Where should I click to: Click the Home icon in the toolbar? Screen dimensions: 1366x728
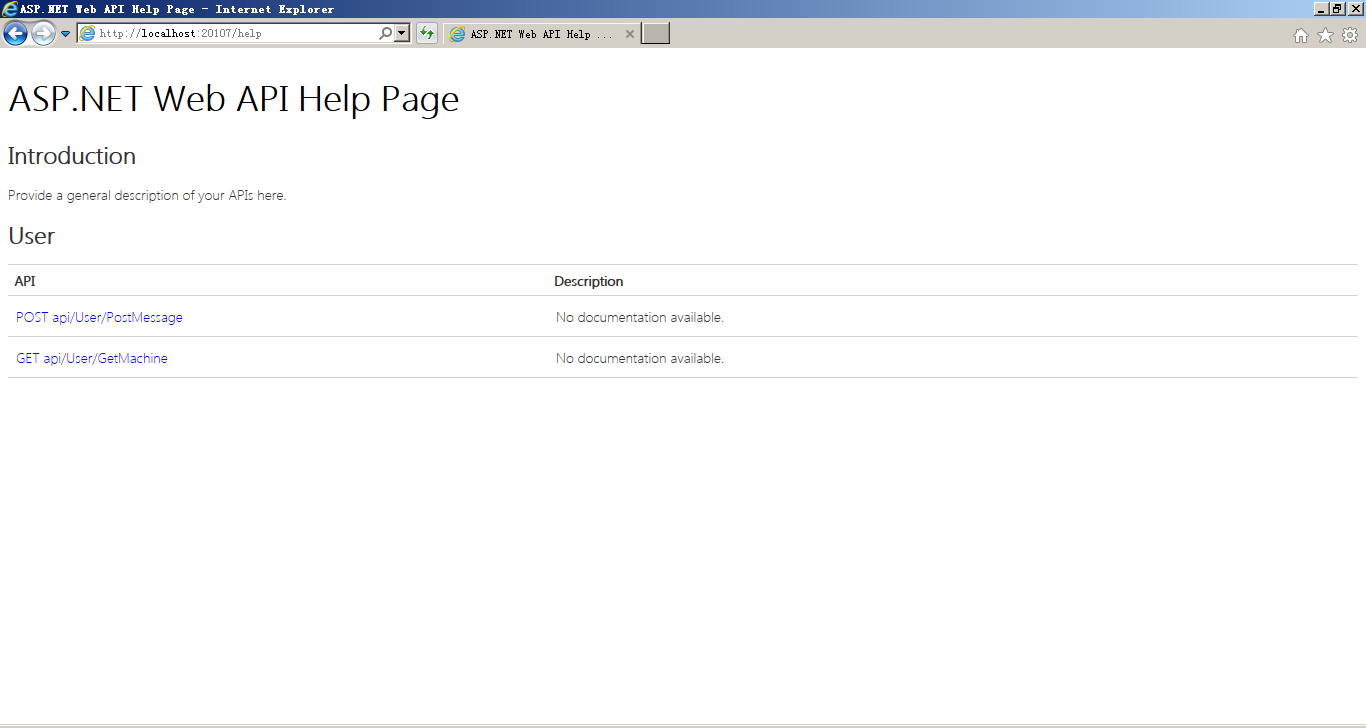[1301, 35]
